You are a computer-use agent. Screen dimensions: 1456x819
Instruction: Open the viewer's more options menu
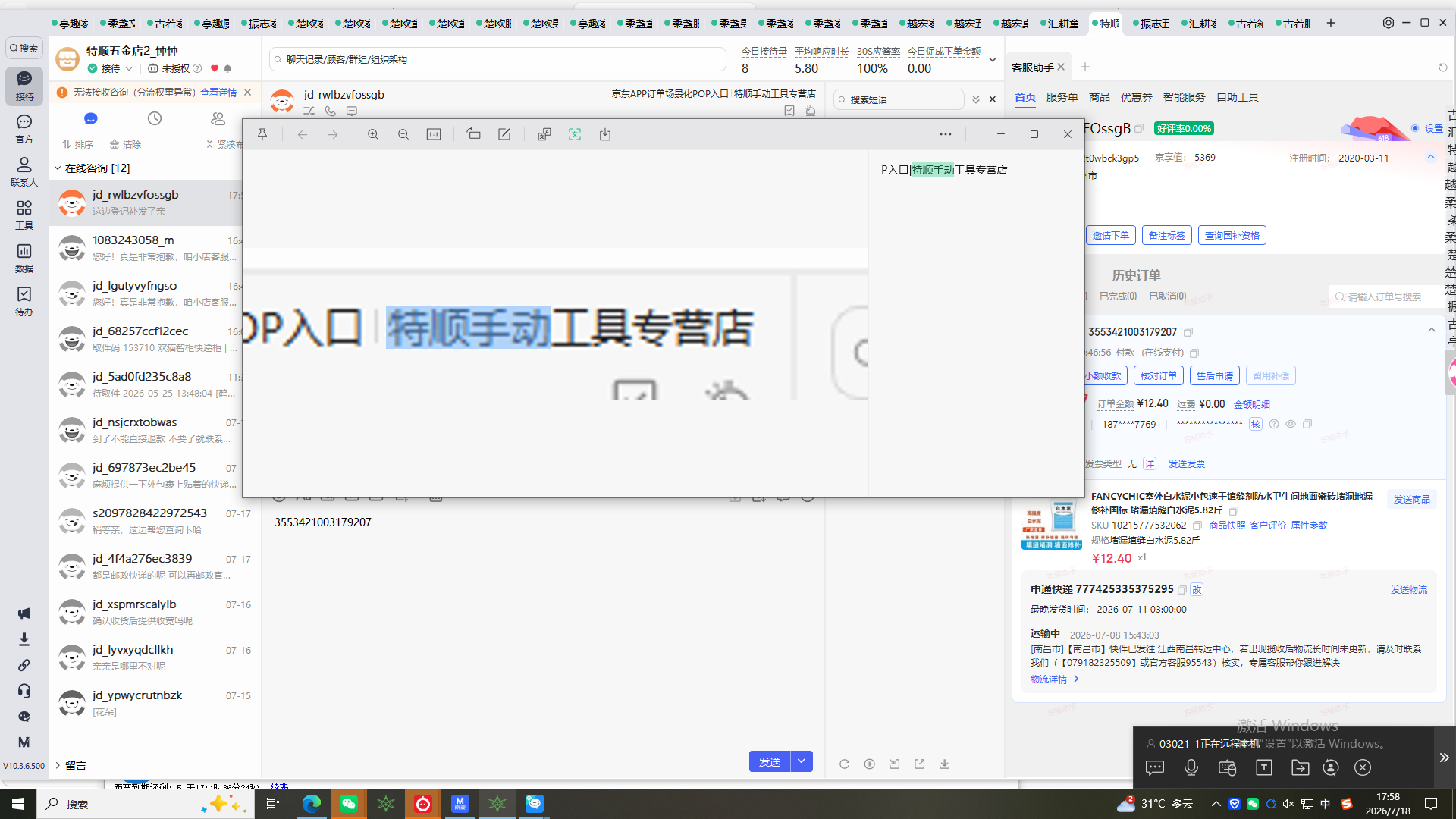pos(946,134)
